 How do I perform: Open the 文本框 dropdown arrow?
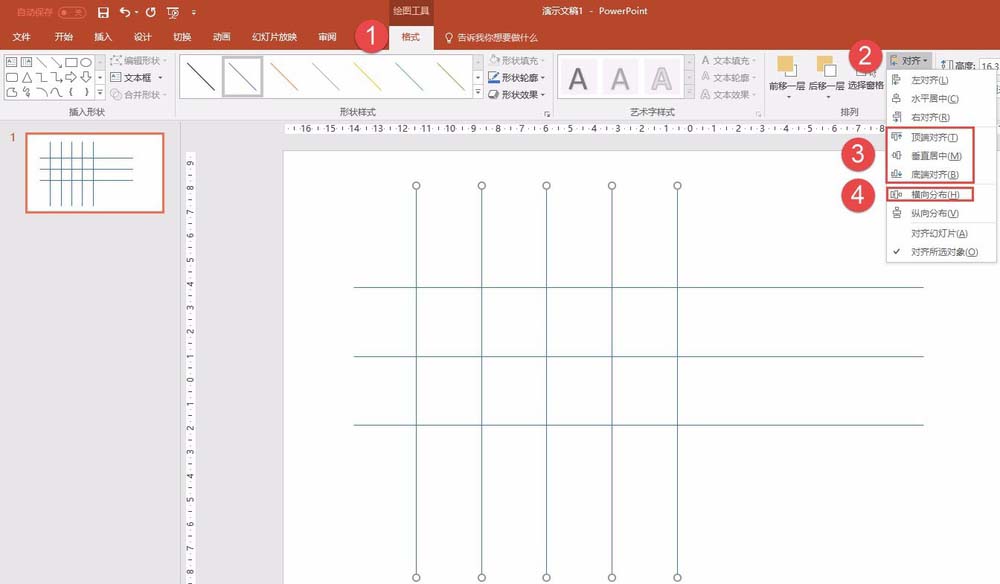tap(160, 78)
